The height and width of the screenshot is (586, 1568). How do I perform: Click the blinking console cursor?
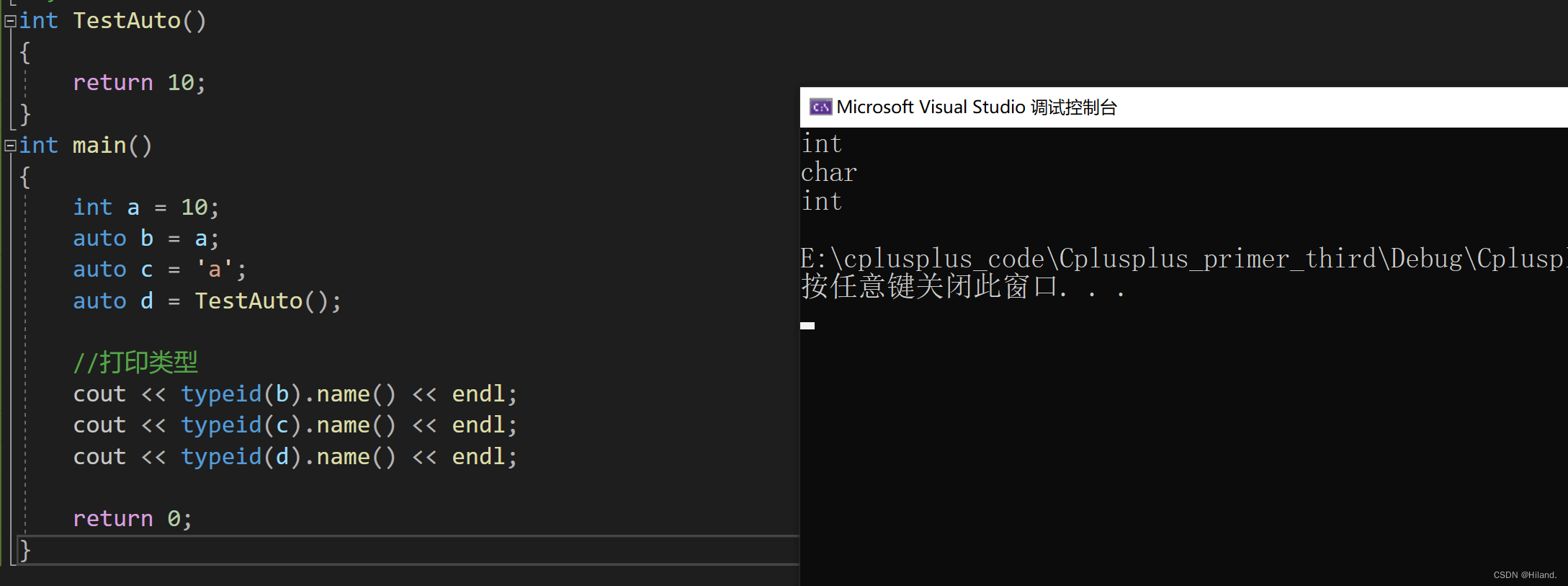(x=807, y=326)
